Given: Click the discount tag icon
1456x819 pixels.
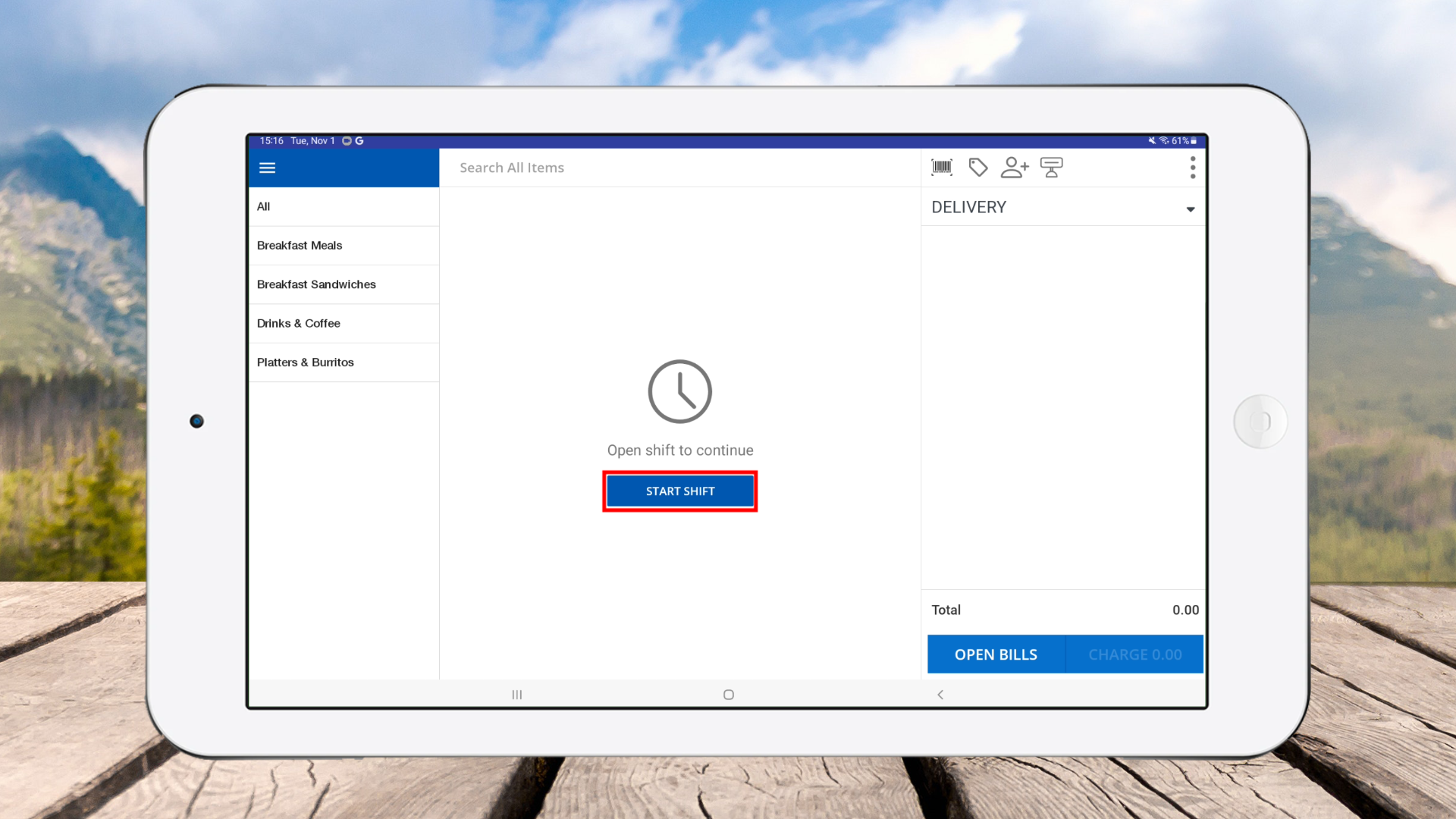Looking at the screenshot, I should pos(978,167).
